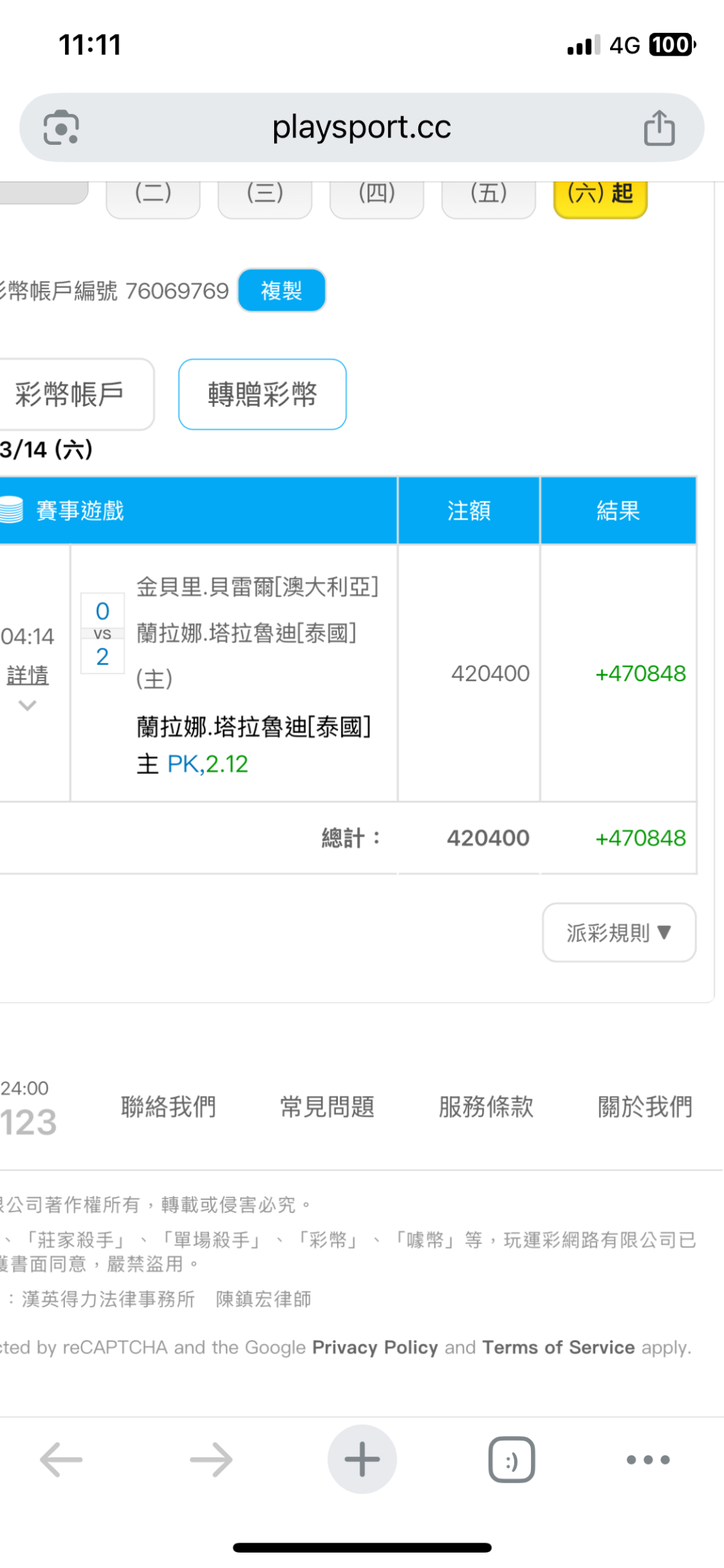Open the Privacy Policy link
Image resolution: width=724 pixels, height=1568 pixels.
[375, 1347]
